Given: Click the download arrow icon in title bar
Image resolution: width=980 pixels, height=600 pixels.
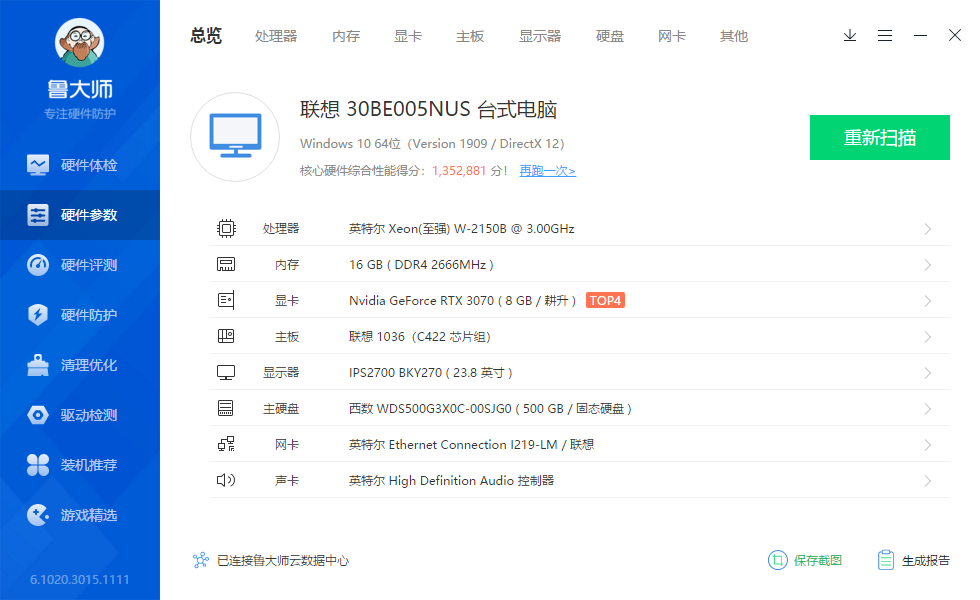Looking at the screenshot, I should [x=850, y=36].
